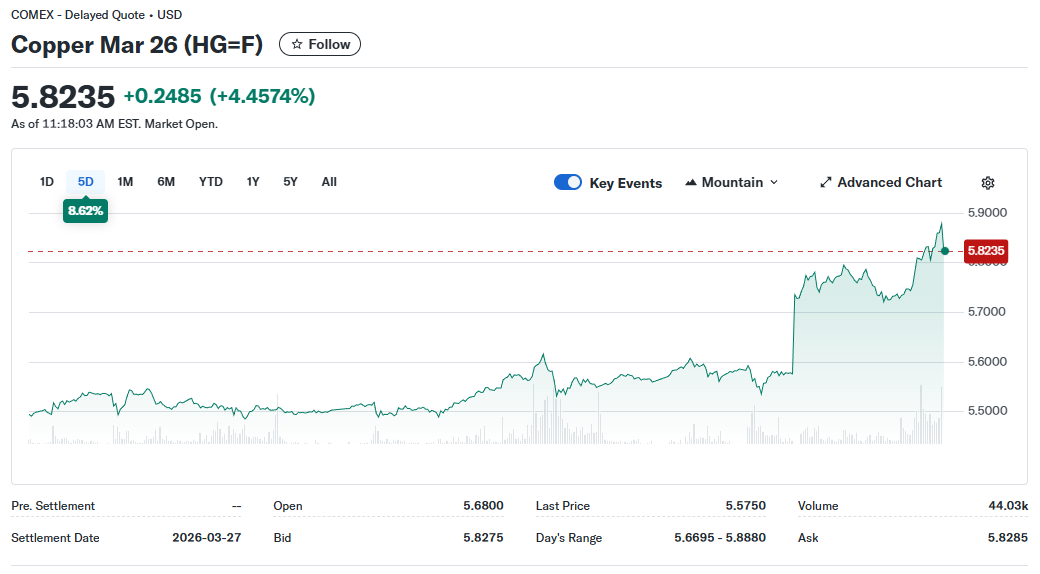1040x574 pixels.
Task: Click the red 5.8235 price marker
Action: tap(986, 251)
